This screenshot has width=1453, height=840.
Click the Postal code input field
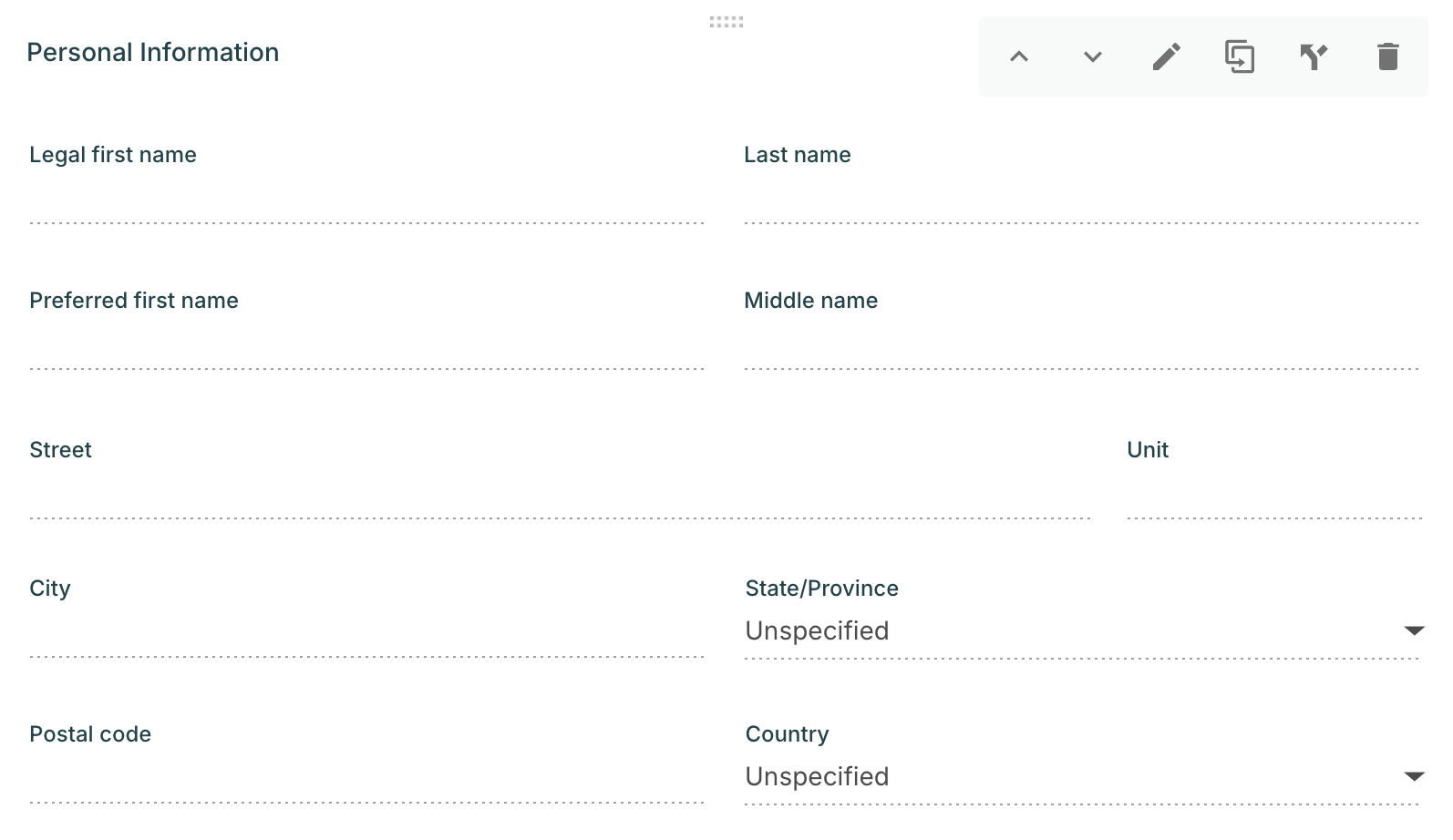366,784
